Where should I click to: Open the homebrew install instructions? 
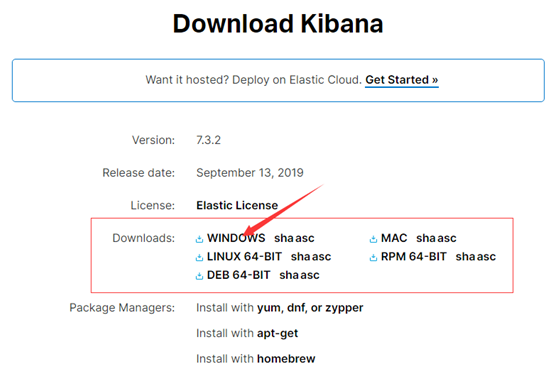pyautogui.click(x=286, y=359)
